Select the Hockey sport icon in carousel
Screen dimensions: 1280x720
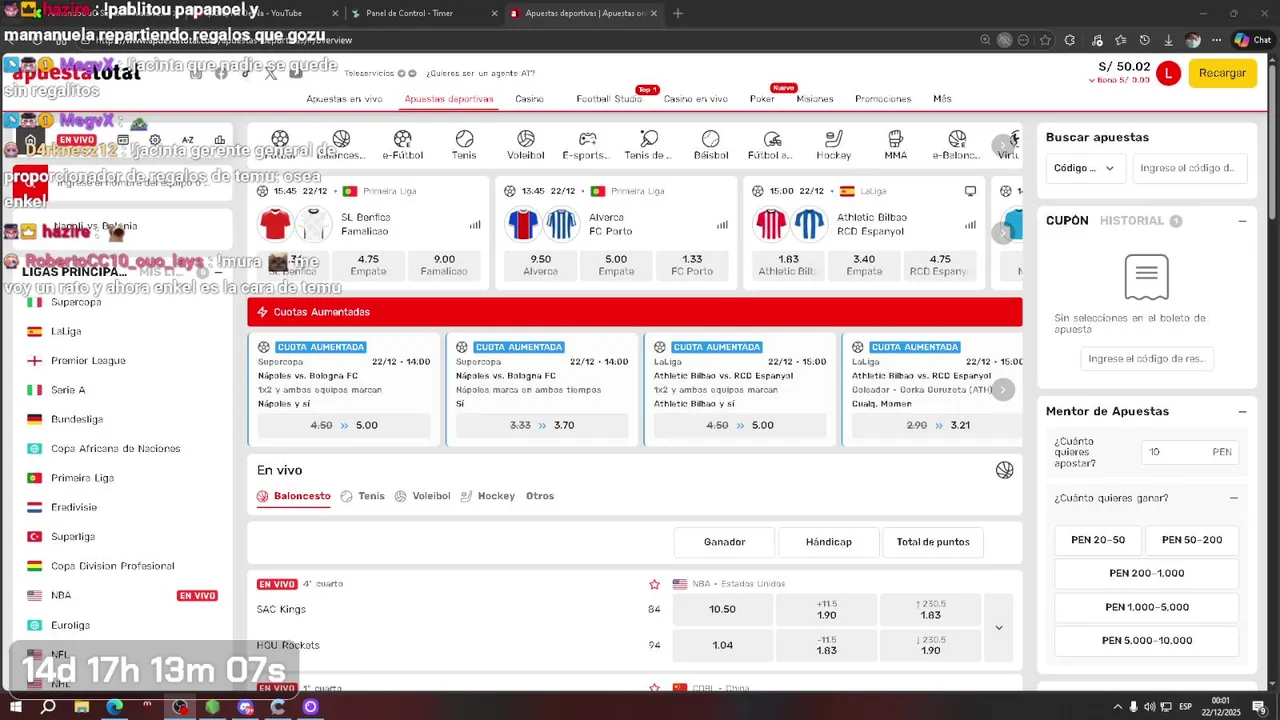click(x=833, y=139)
